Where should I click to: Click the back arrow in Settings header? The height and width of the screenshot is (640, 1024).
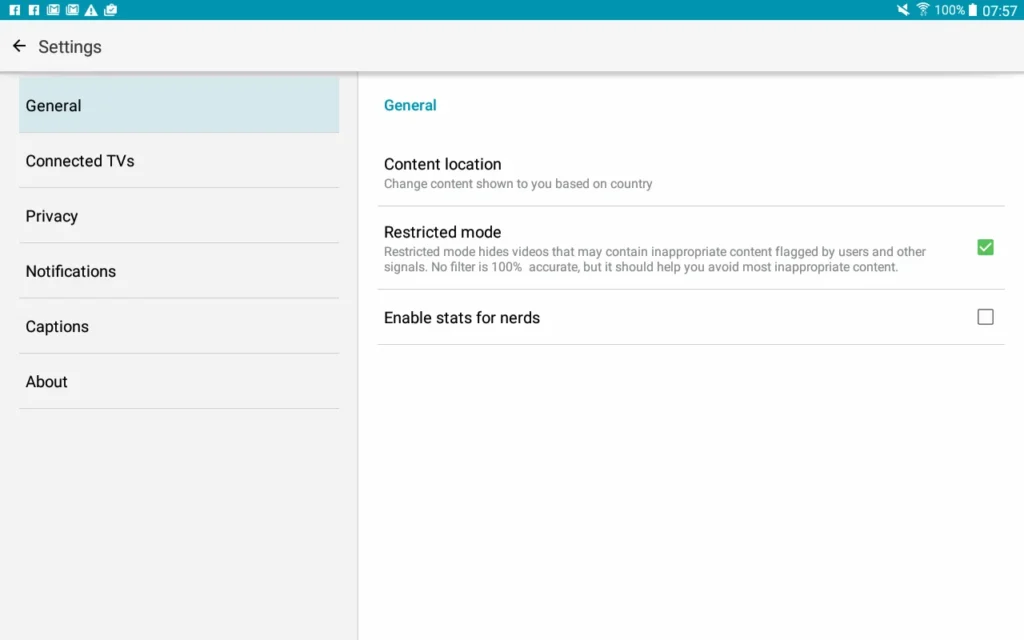tap(18, 46)
